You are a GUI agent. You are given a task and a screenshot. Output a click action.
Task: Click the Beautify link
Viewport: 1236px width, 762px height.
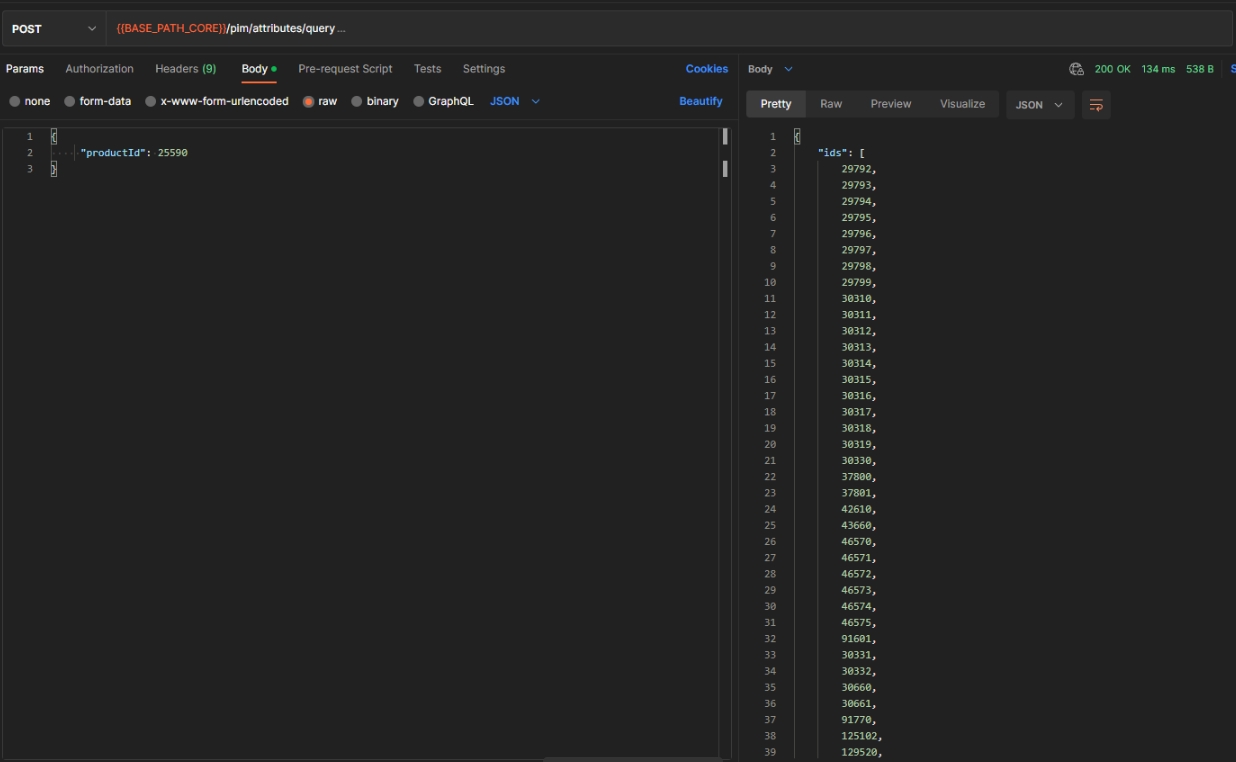[700, 101]
